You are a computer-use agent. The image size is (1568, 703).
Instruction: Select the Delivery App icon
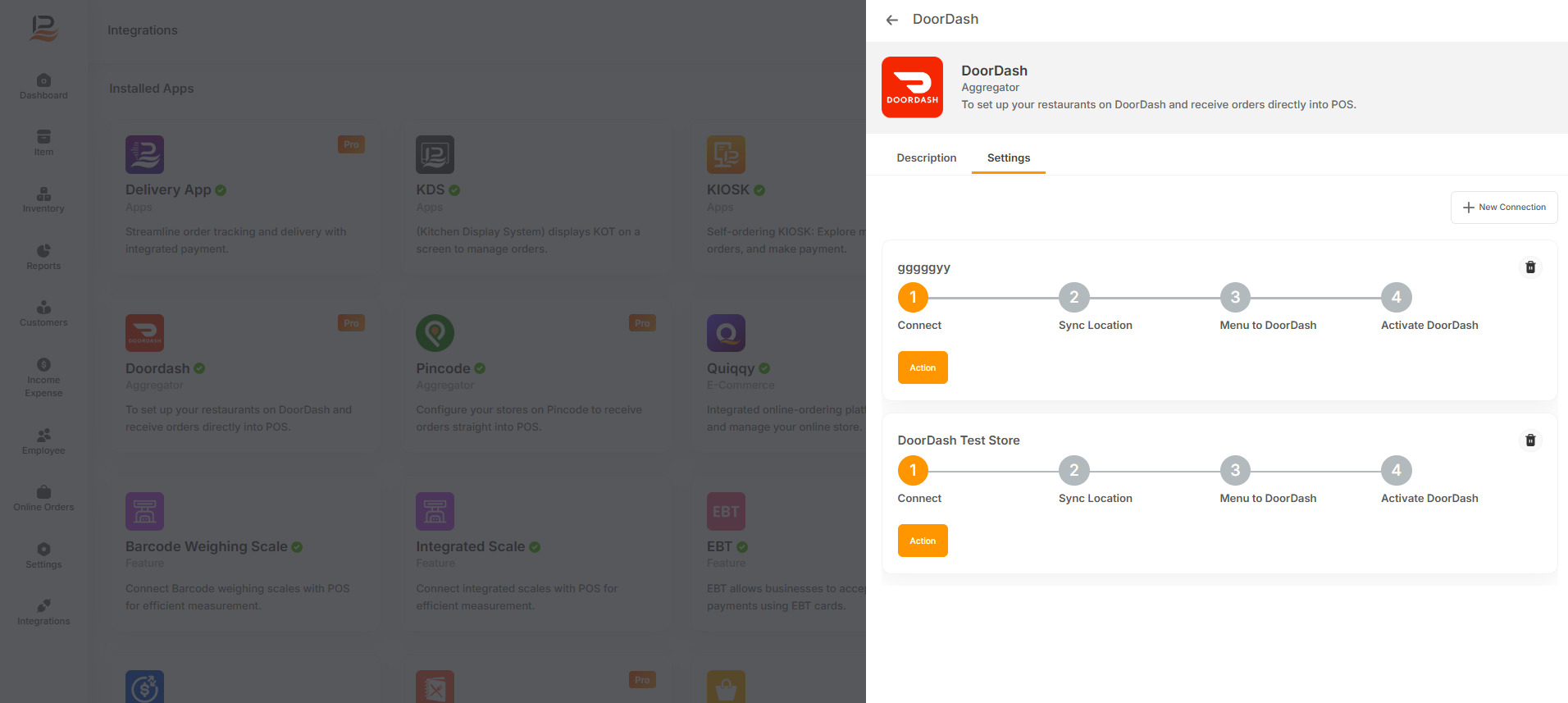click(144, 154)
